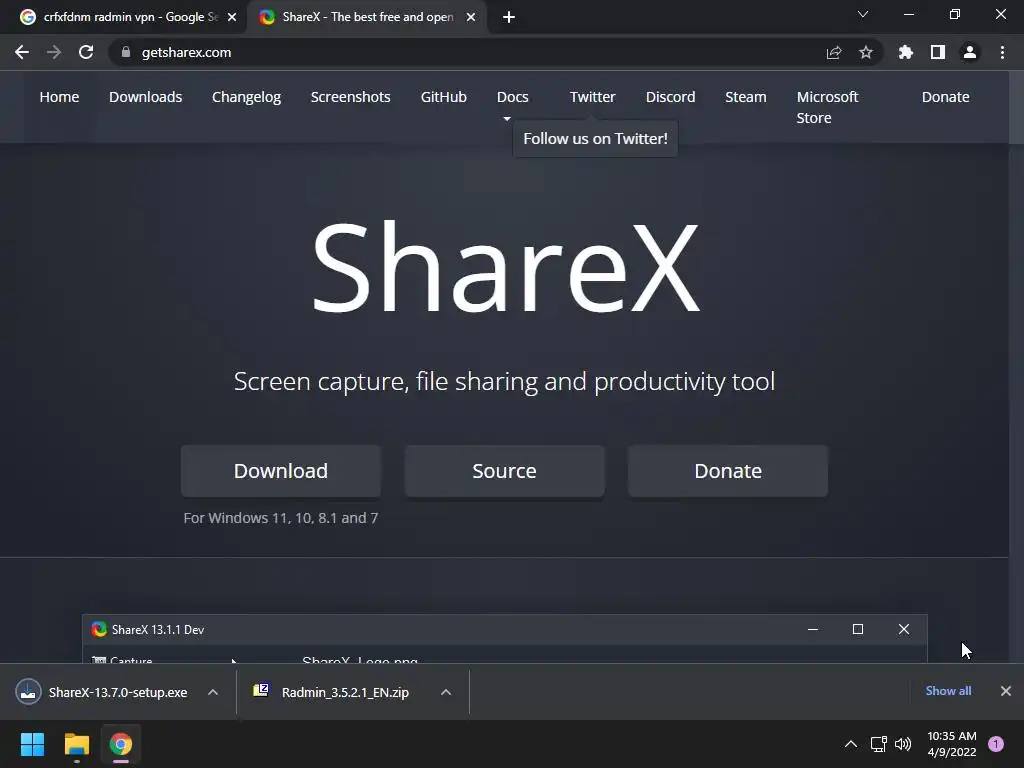Close the ShareX tab
This screenshot has height=768, width=1024.
(x=471, y=17)
